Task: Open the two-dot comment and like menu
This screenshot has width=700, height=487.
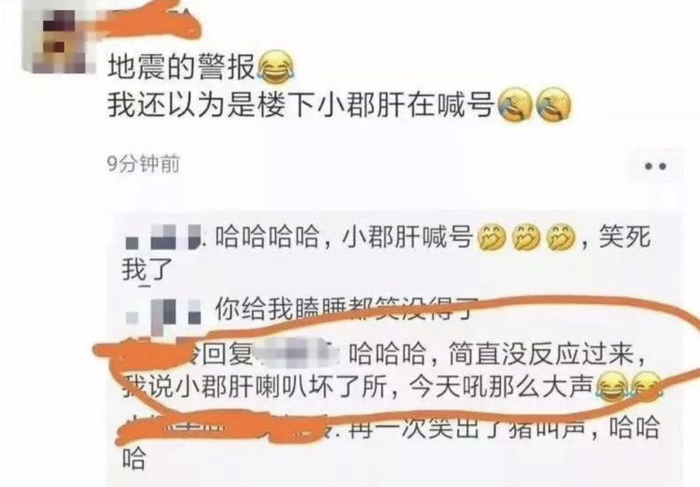Action: tap(655, 166)
